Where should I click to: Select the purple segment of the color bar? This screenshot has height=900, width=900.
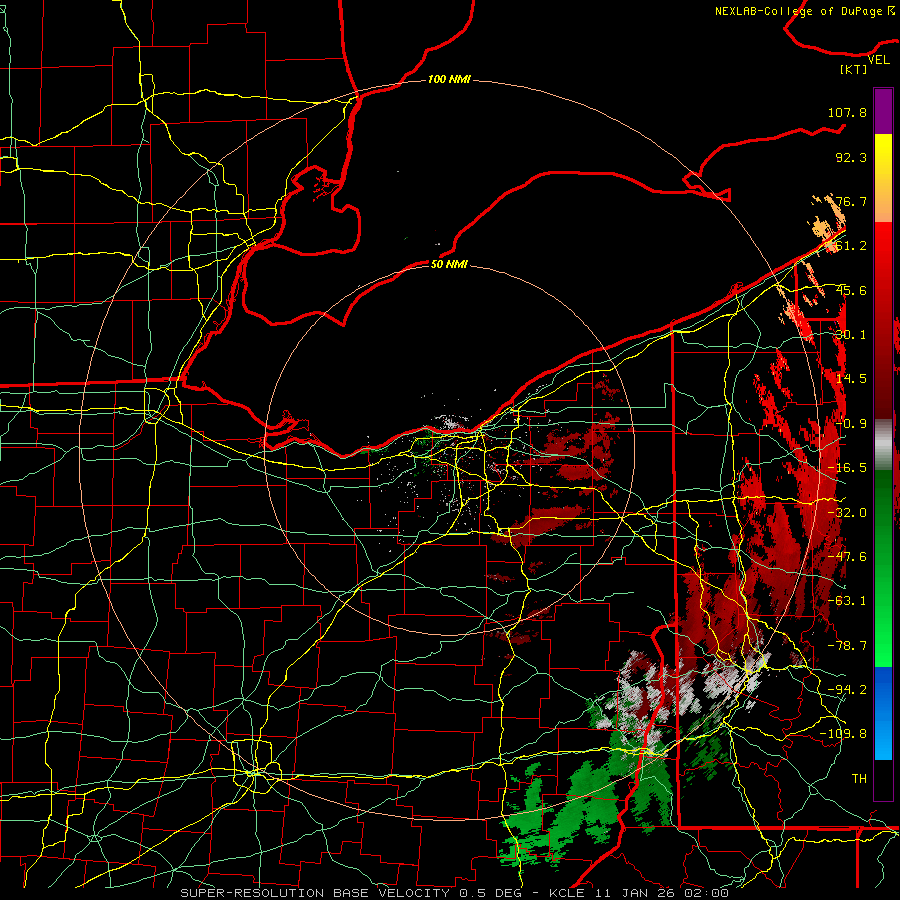(883, 111)
